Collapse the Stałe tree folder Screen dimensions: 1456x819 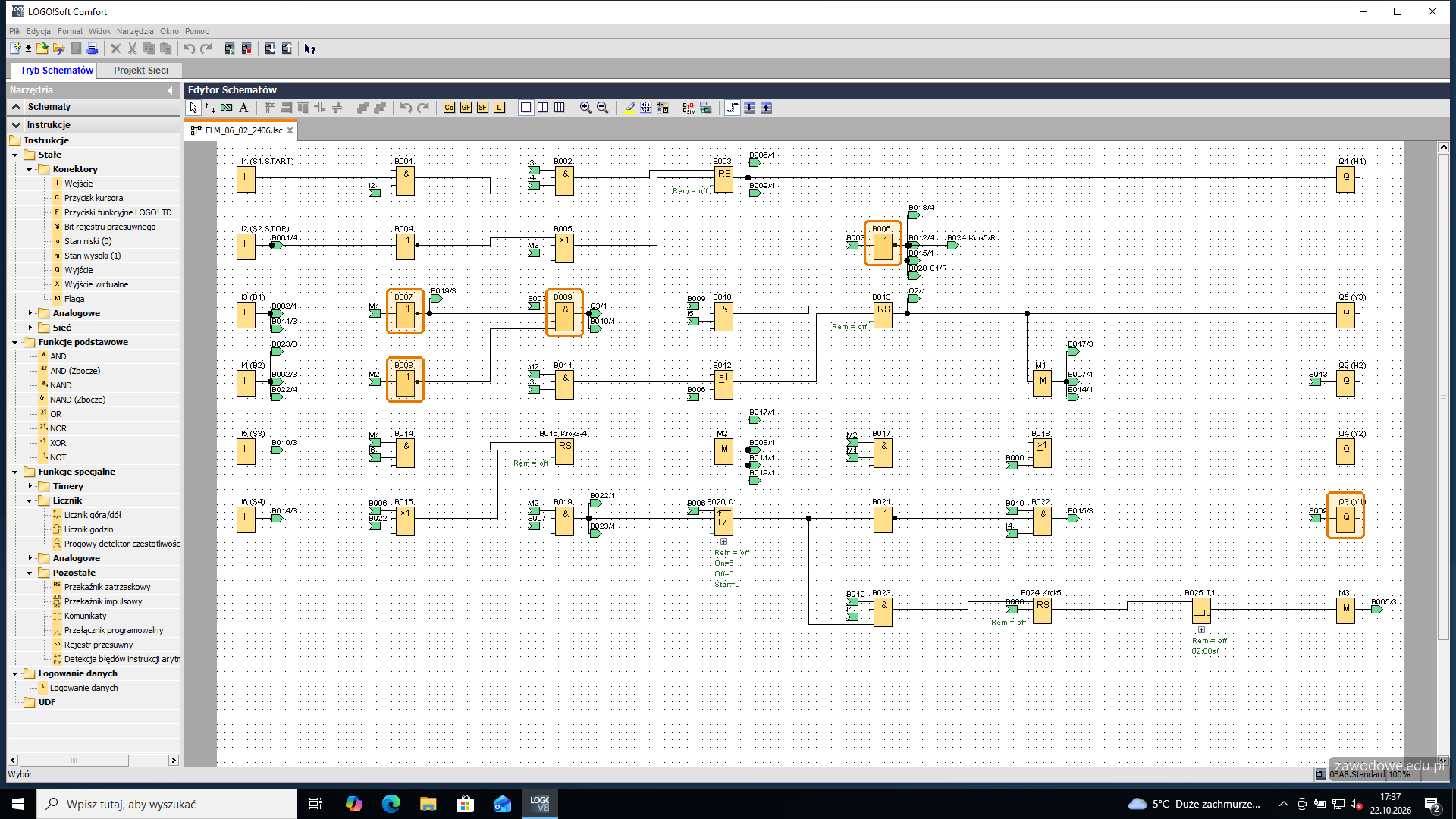point(15,155)
